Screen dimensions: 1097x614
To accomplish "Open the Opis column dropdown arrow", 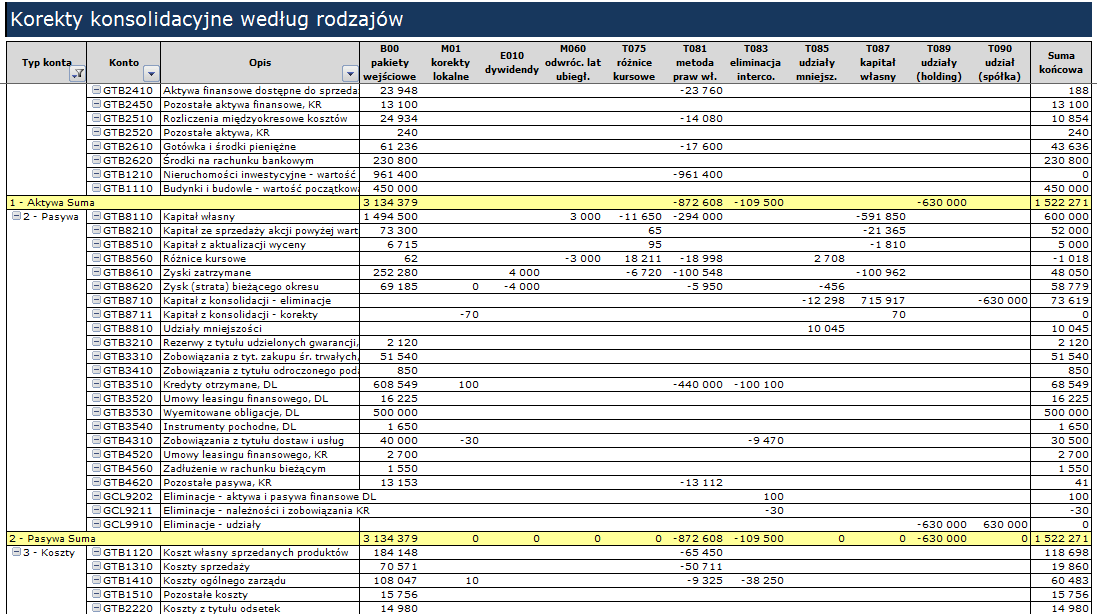I will (x=350, y=73).
